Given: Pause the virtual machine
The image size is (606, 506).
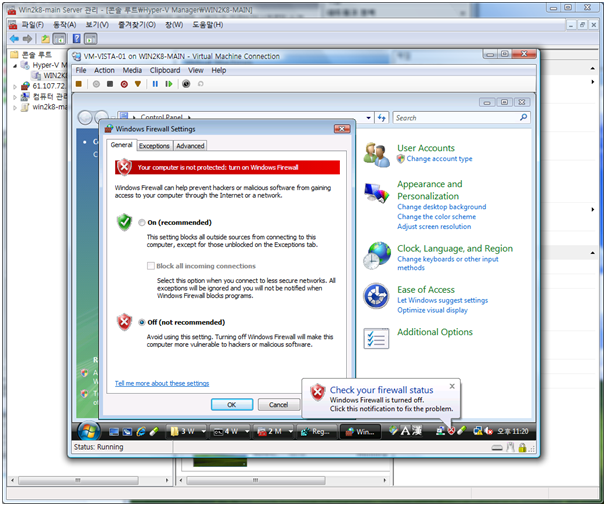Looking at the screenshot, I should point(155,84).
